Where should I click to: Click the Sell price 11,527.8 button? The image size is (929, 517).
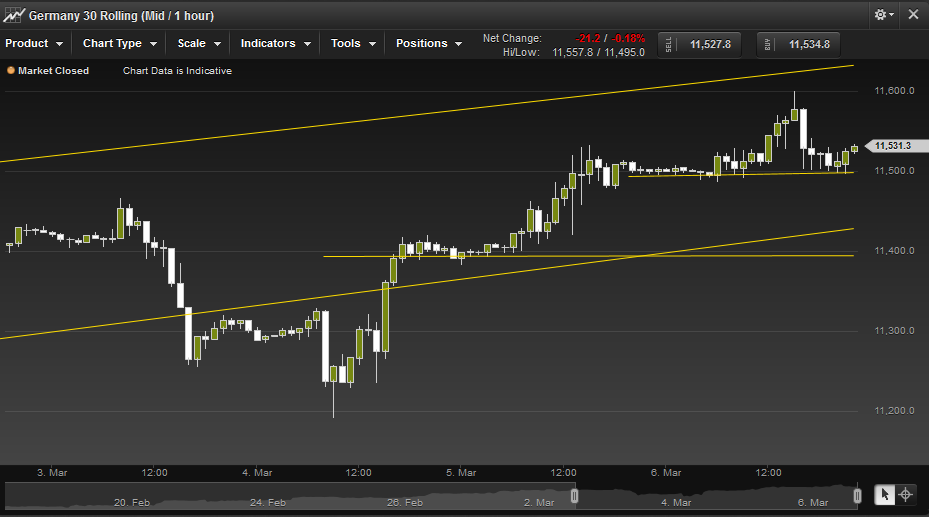700,44
